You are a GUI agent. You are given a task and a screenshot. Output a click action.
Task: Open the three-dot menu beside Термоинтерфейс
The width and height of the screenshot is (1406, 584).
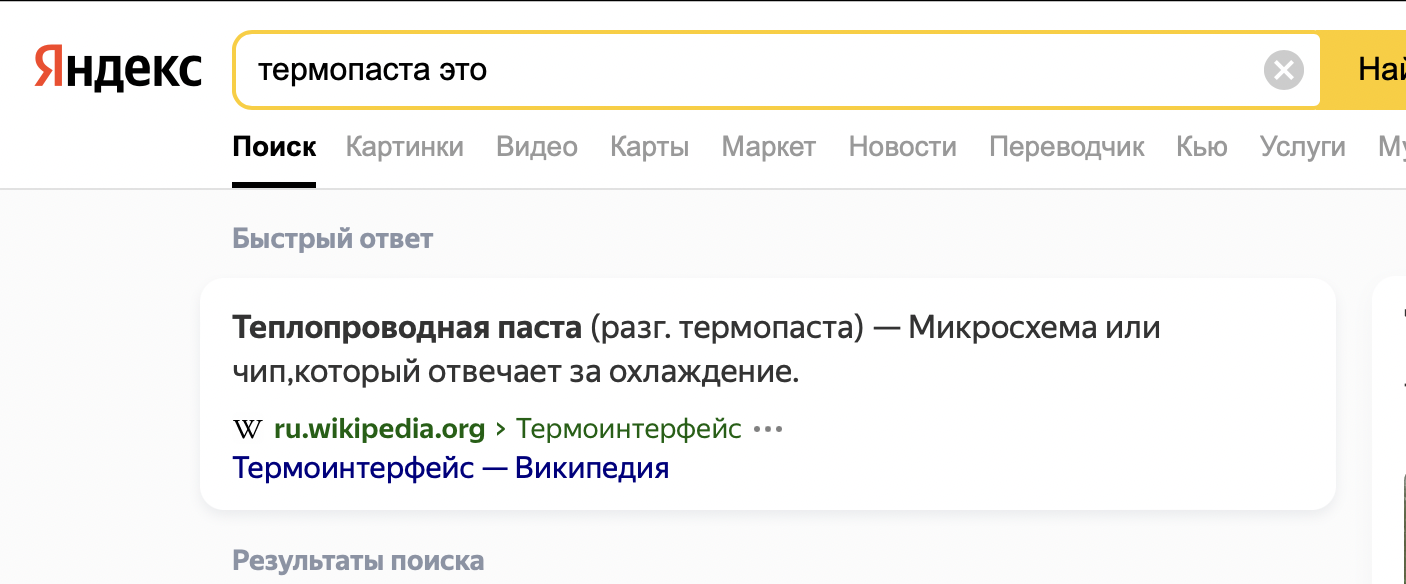(x=767, y=430)
